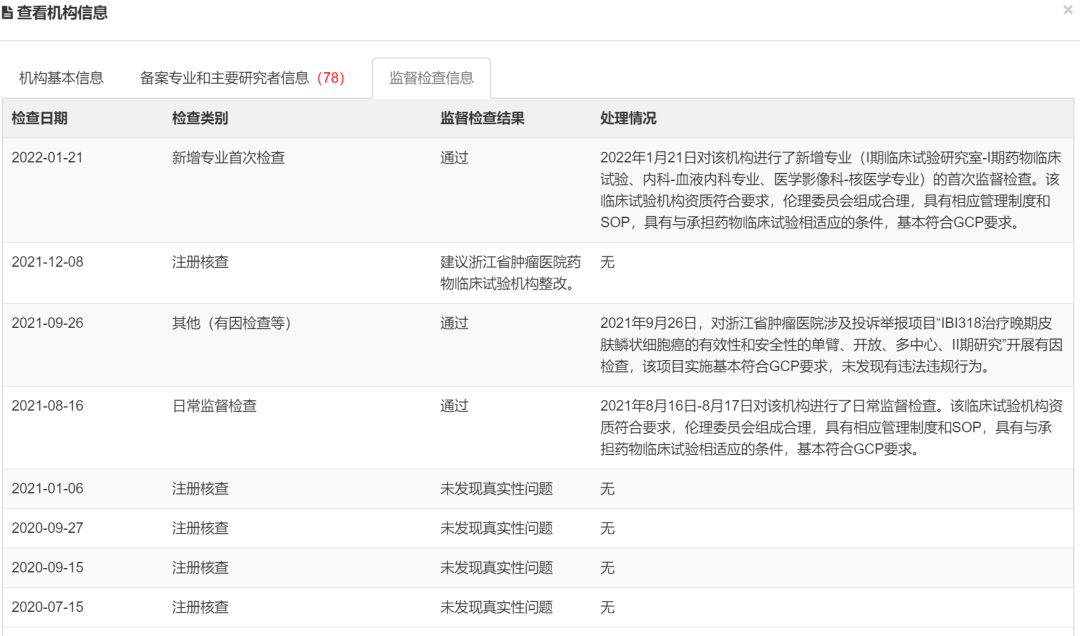Viewport: 1080px width, 636px height.
Task: Click the 日常监督检查 category cell
Action: [214, 406]
